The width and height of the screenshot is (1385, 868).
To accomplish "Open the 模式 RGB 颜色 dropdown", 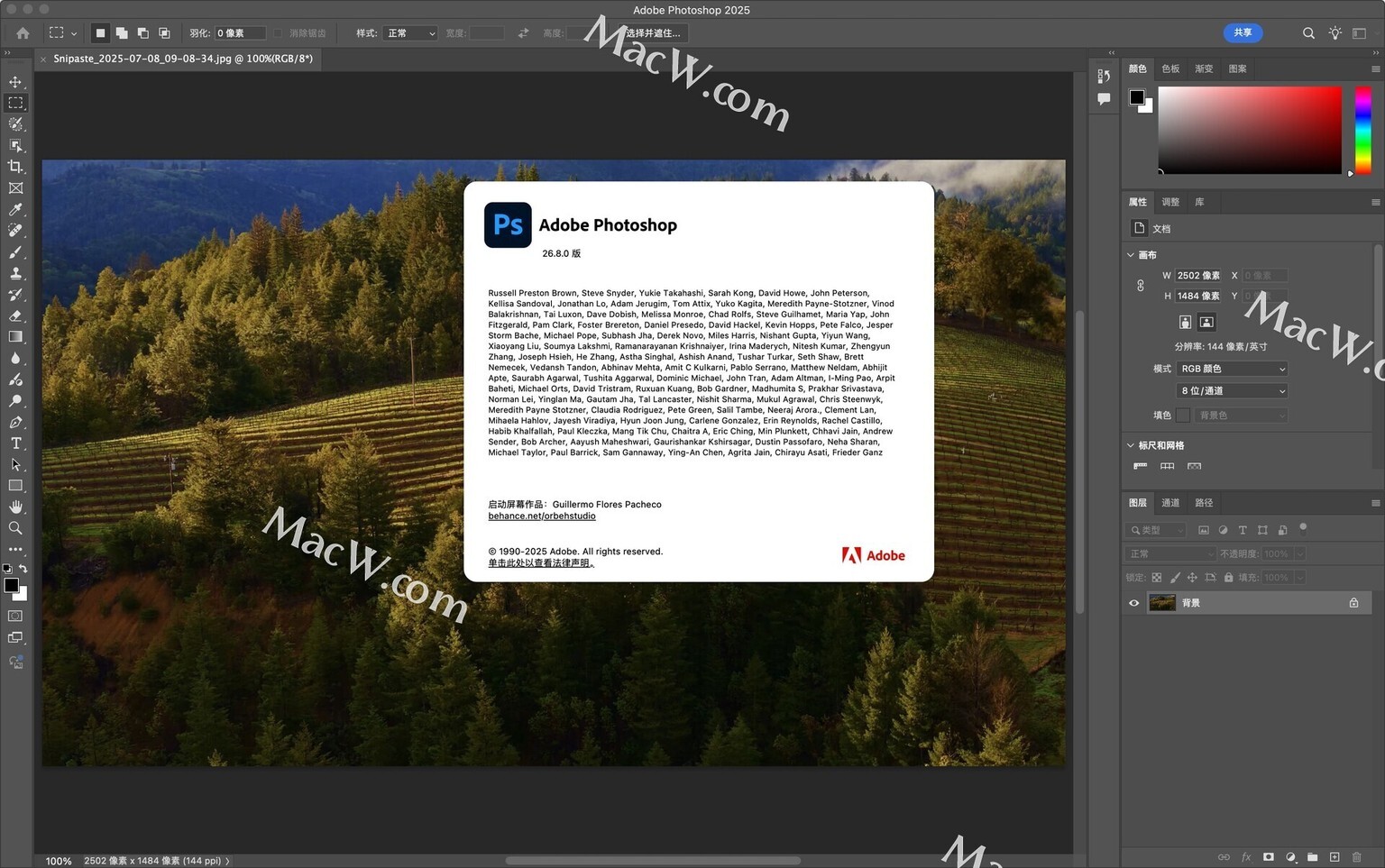I will point(1232,369).
